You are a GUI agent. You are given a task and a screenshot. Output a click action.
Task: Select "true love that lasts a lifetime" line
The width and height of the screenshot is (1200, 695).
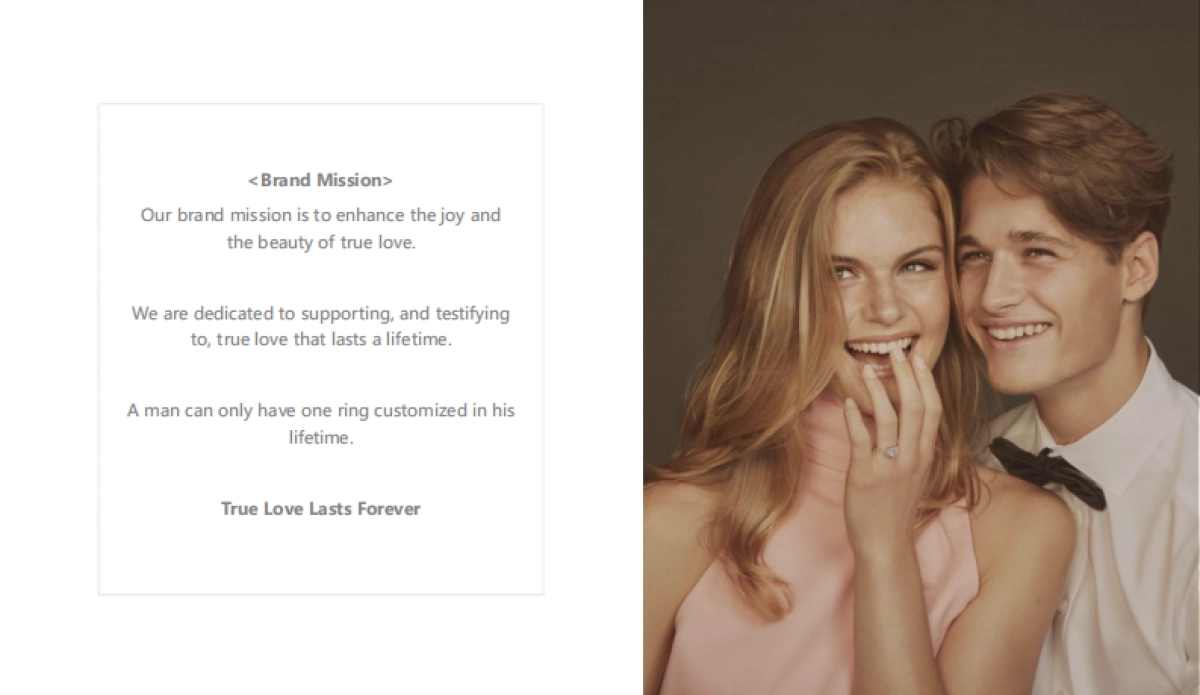point(320,340)
